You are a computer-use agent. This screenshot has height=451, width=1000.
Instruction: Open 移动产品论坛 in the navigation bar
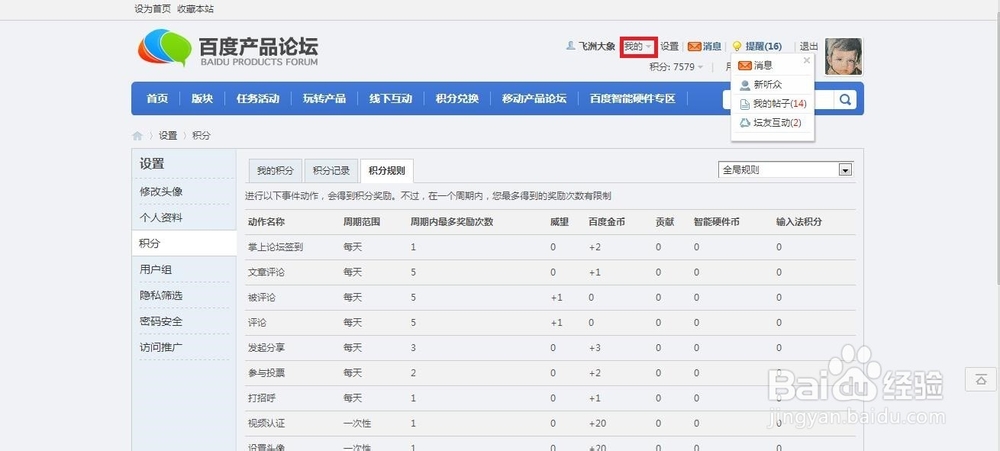tap(534, 99)
